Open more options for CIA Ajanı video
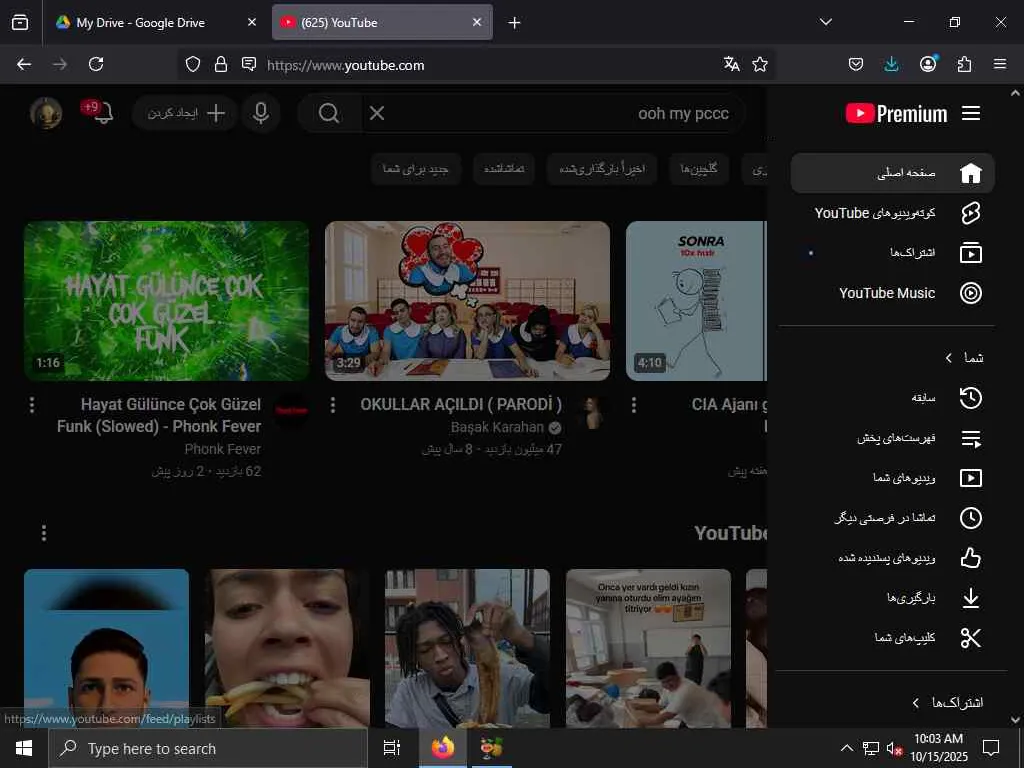This screenshot has height=768, width=1024. (x=634, y=405)
